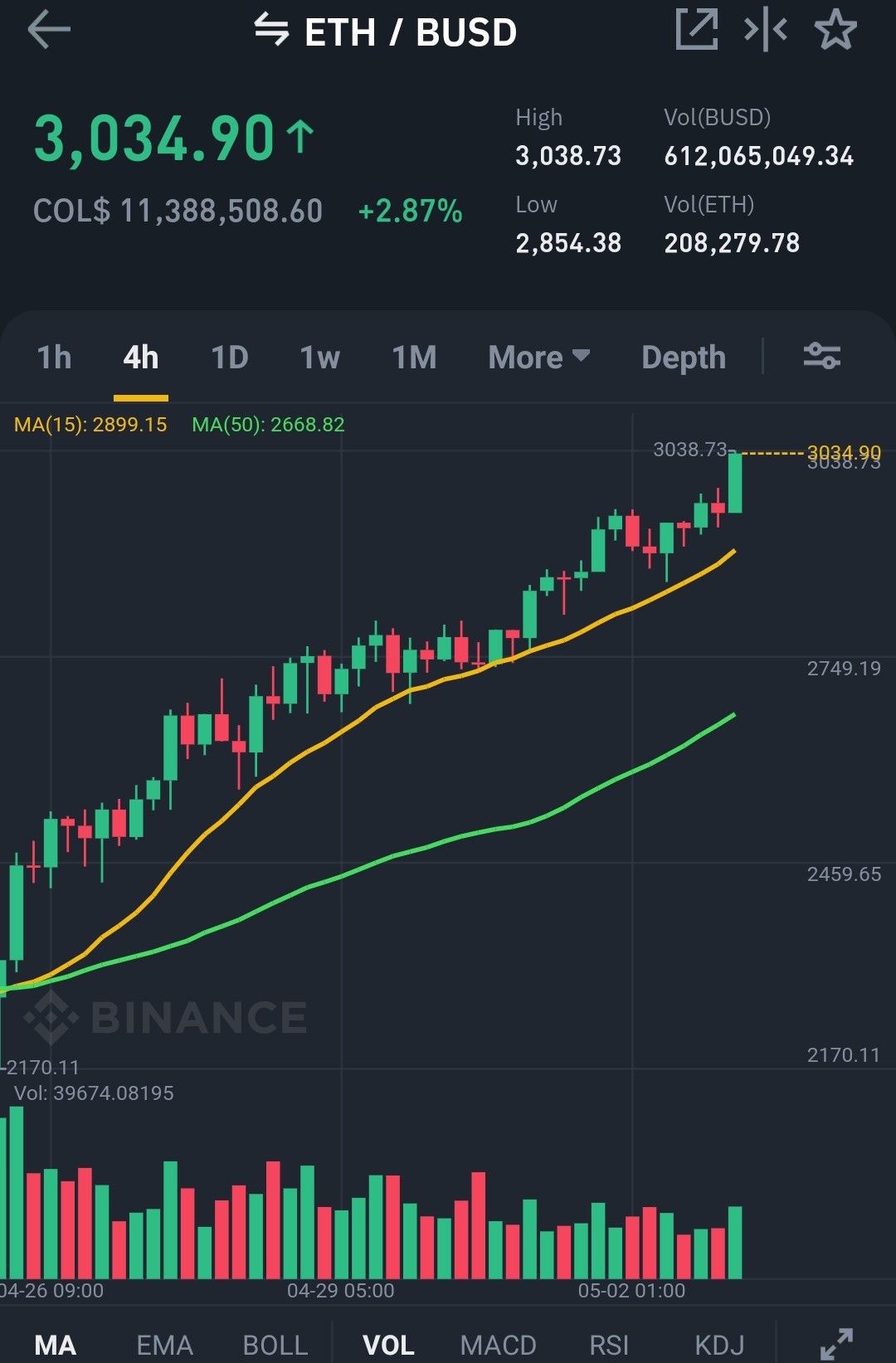Toggle the BOLL indicator
This screenshot has width=896, height=1363.
(275, 1345)
